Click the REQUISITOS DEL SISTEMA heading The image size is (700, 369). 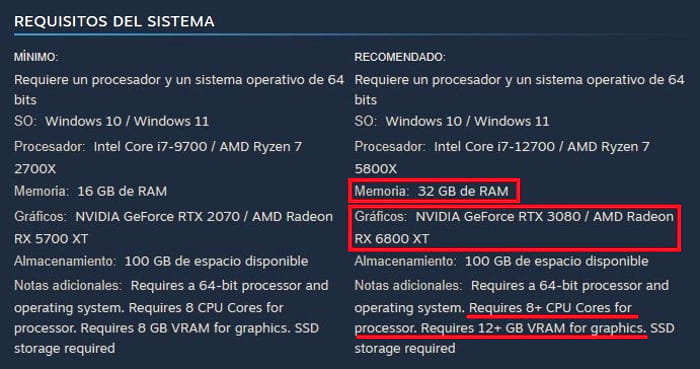point(114,21)
